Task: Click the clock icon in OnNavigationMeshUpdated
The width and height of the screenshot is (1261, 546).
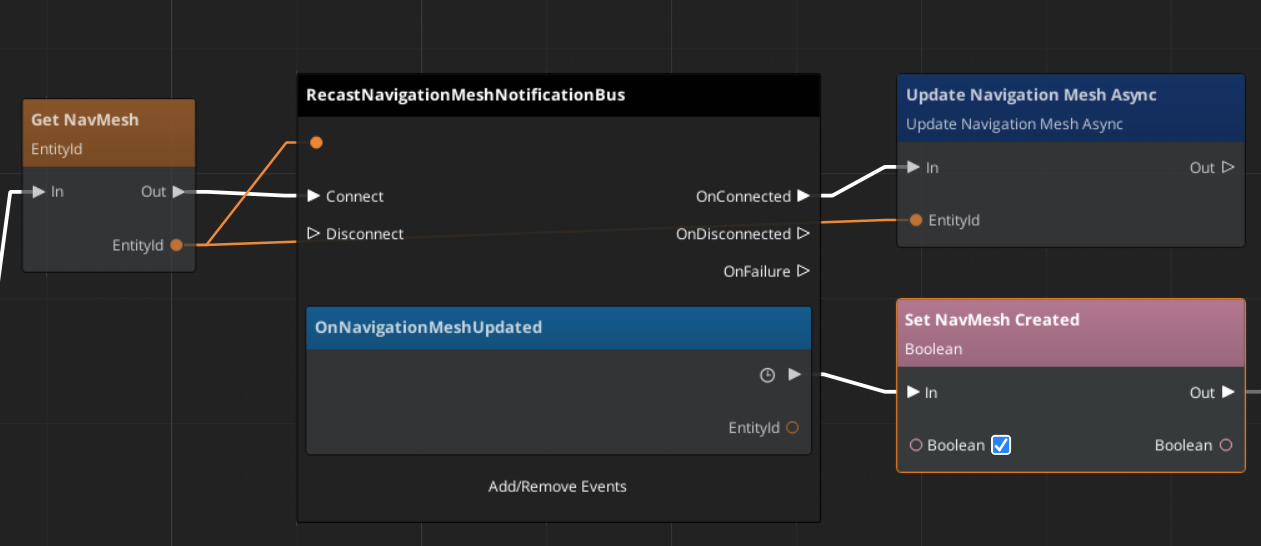Action: (767, 375)
